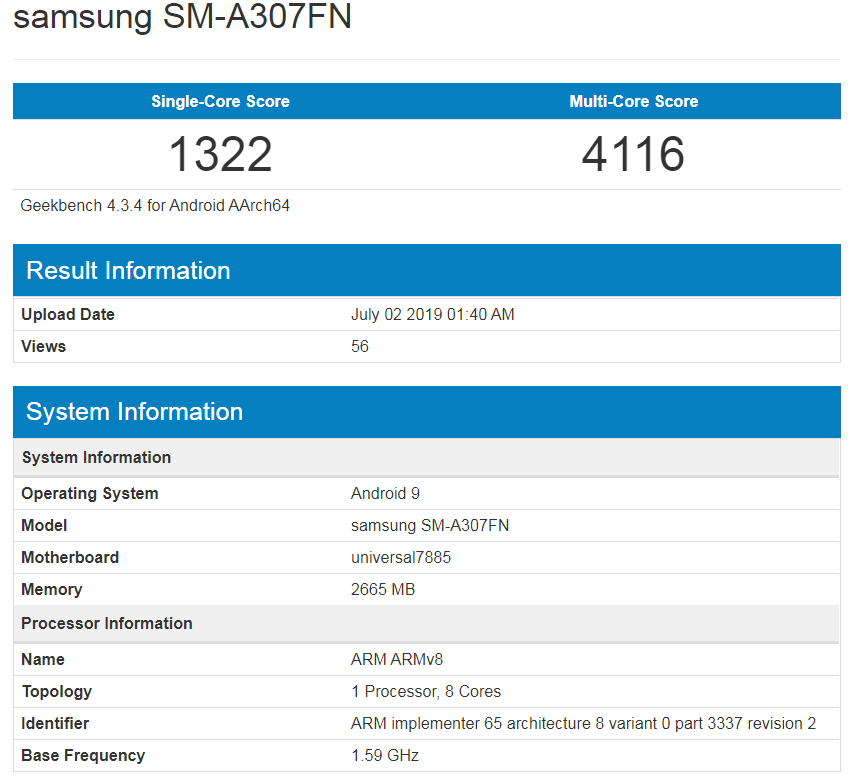Select the Views label

tap(44, 346)
